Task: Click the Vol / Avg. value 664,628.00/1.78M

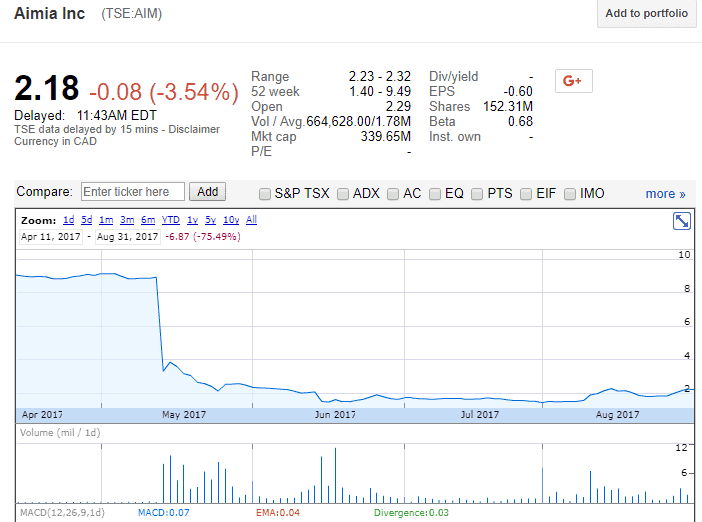Action: [x=358, y=121]
